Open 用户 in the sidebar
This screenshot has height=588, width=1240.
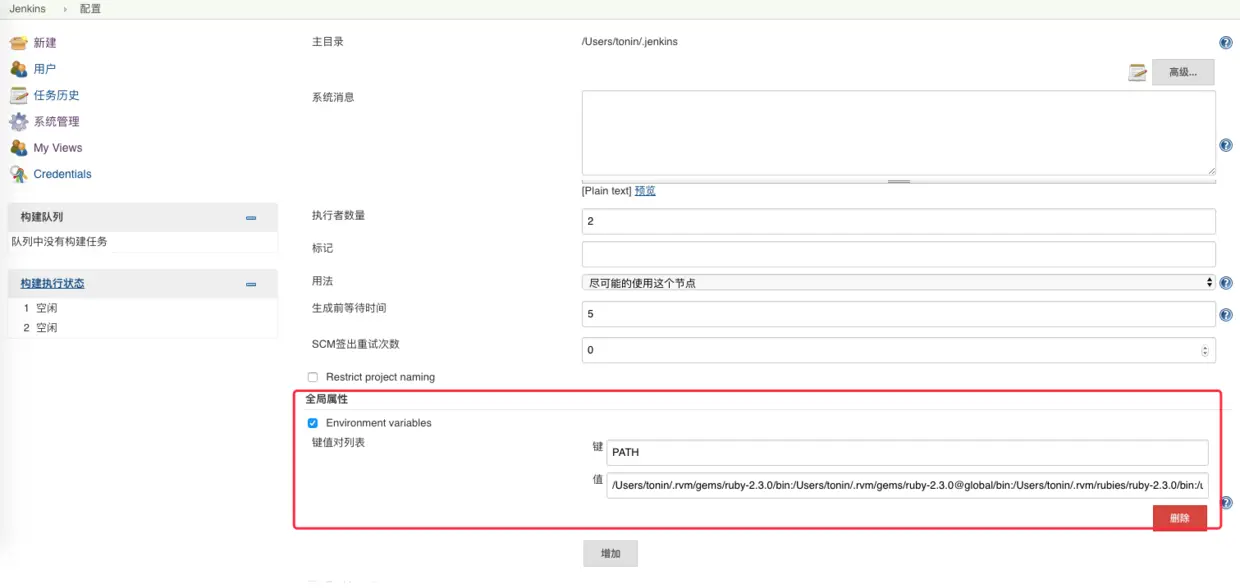(x=45, y=69)
